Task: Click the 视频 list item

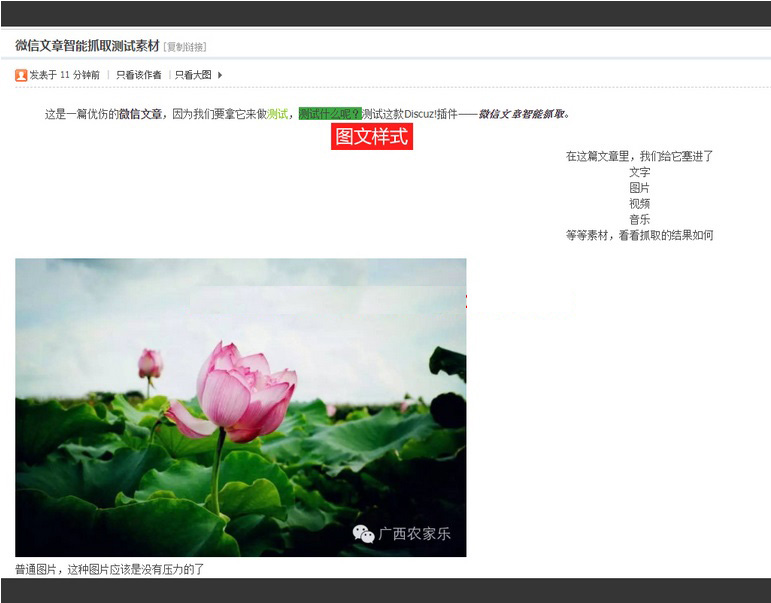Action: coord(639,204)
